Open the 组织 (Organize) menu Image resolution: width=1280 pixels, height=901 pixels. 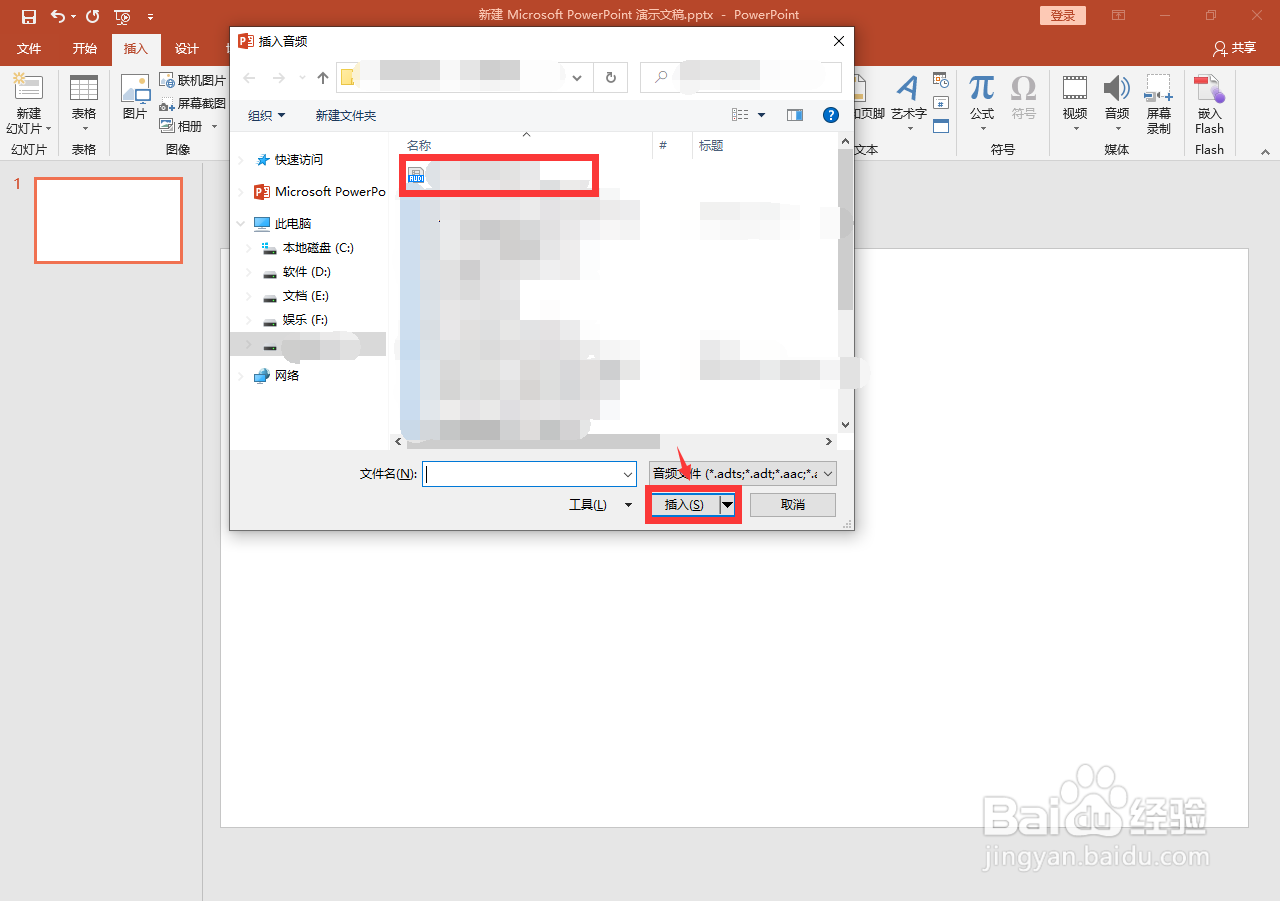(x=266, y=115)
